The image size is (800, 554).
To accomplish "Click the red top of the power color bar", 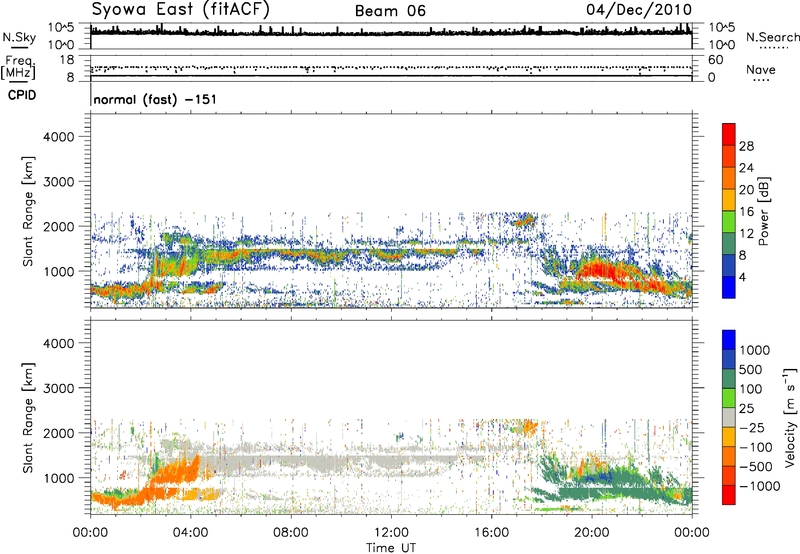I will pyautogui.click(x=729, y=134).
